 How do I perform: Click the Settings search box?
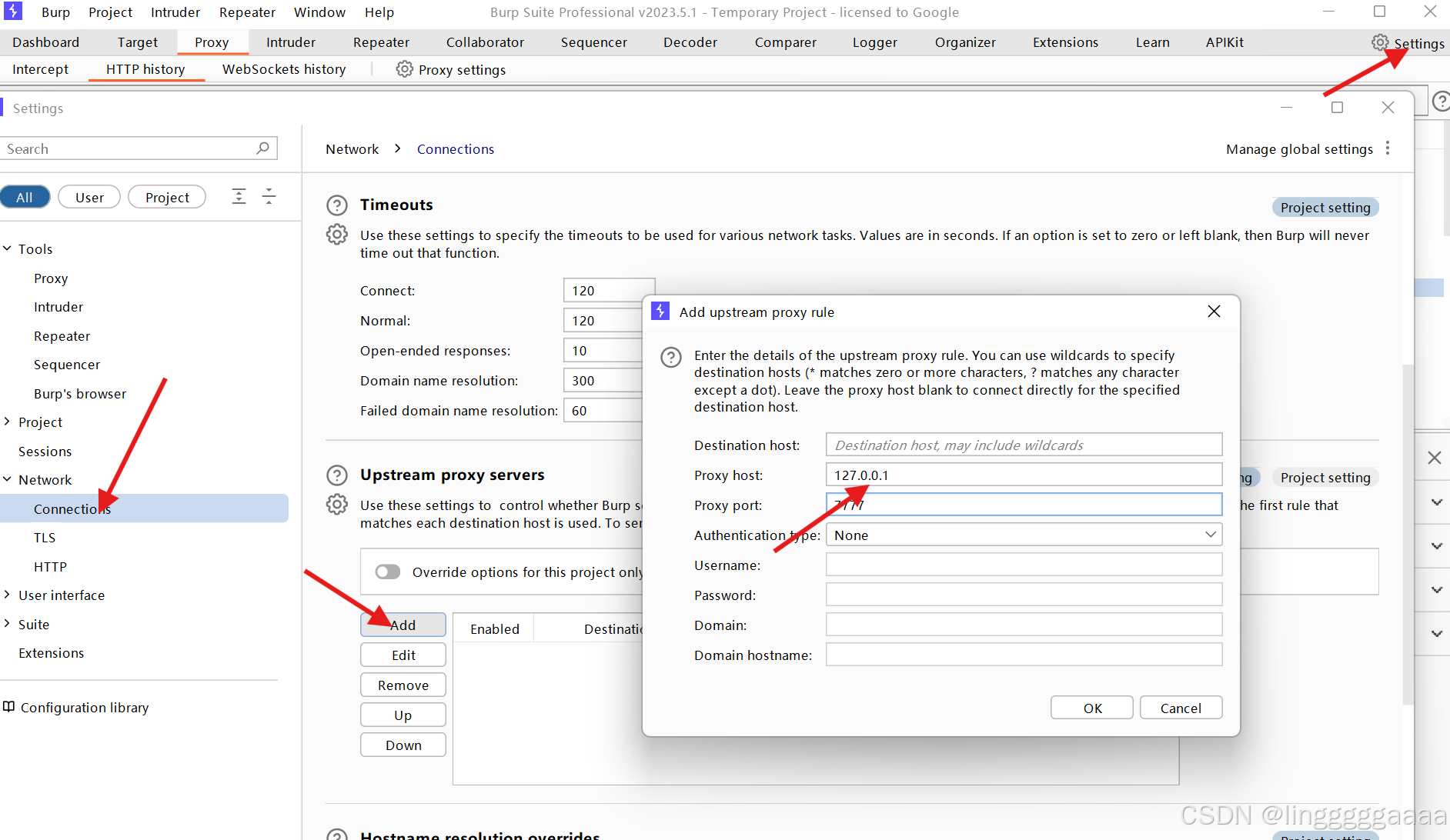137,148
